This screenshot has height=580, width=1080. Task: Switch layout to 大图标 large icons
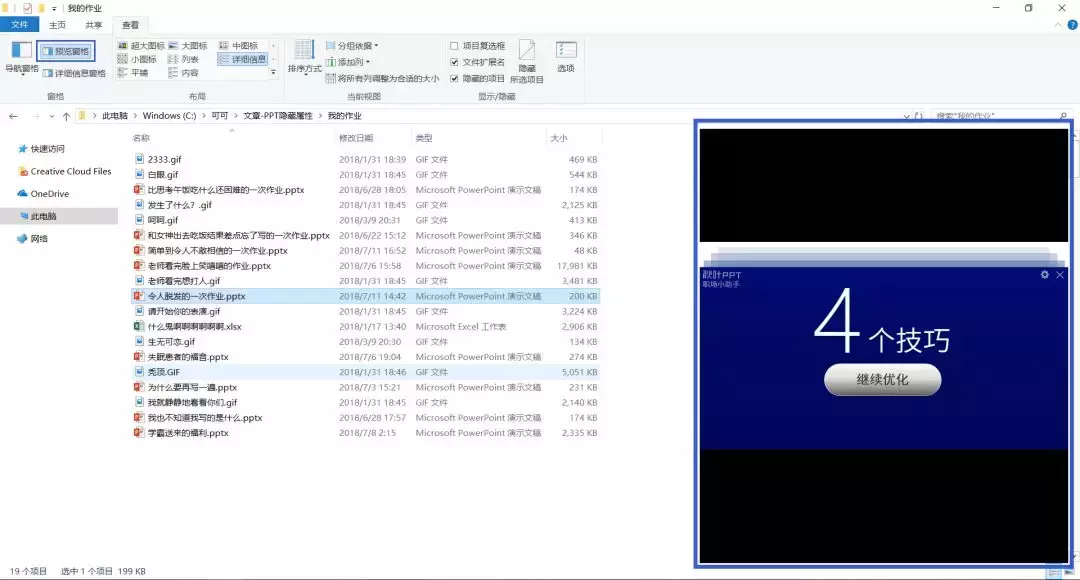187,45
